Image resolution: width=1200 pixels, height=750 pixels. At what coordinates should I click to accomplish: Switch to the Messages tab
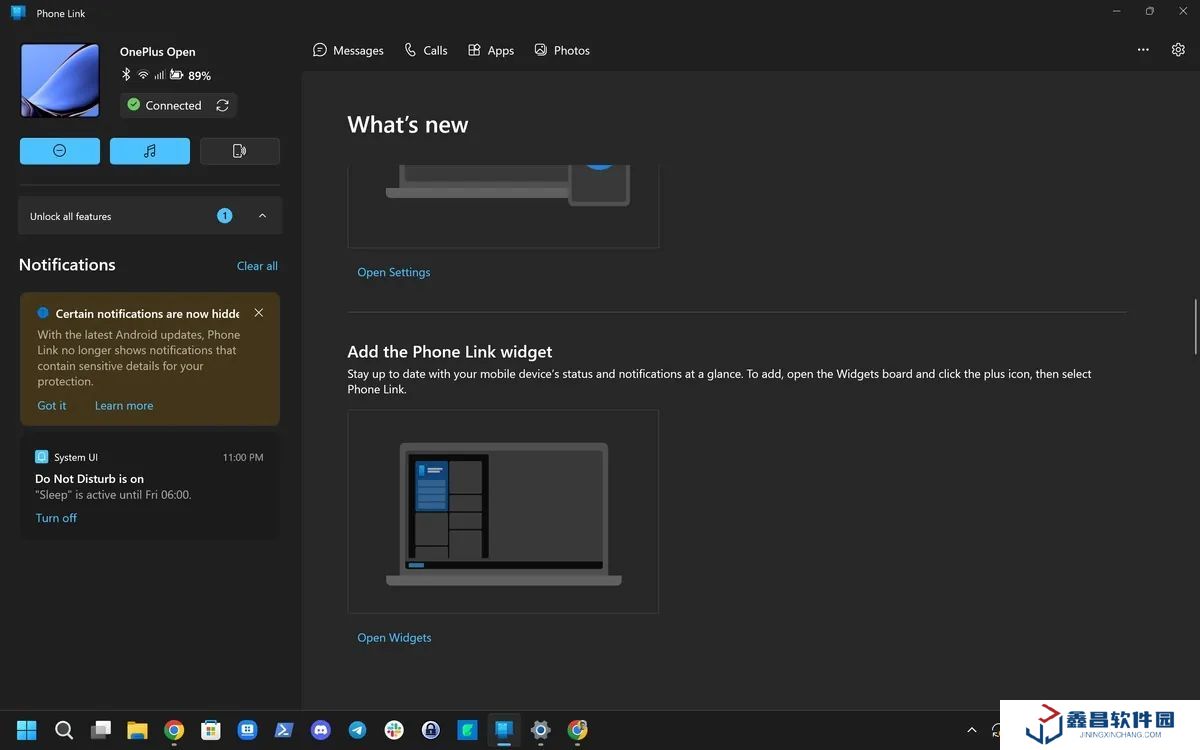(x=348, y=50)
